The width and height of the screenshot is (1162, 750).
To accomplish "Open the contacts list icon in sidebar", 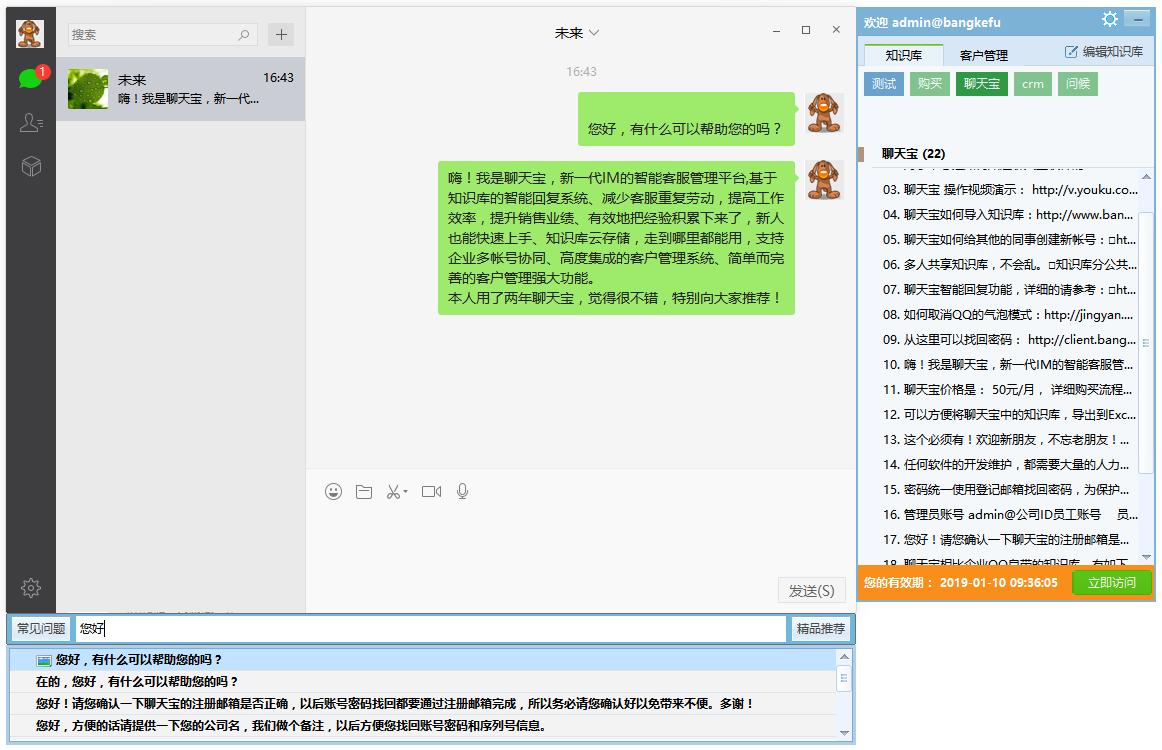I will point(31,122).
